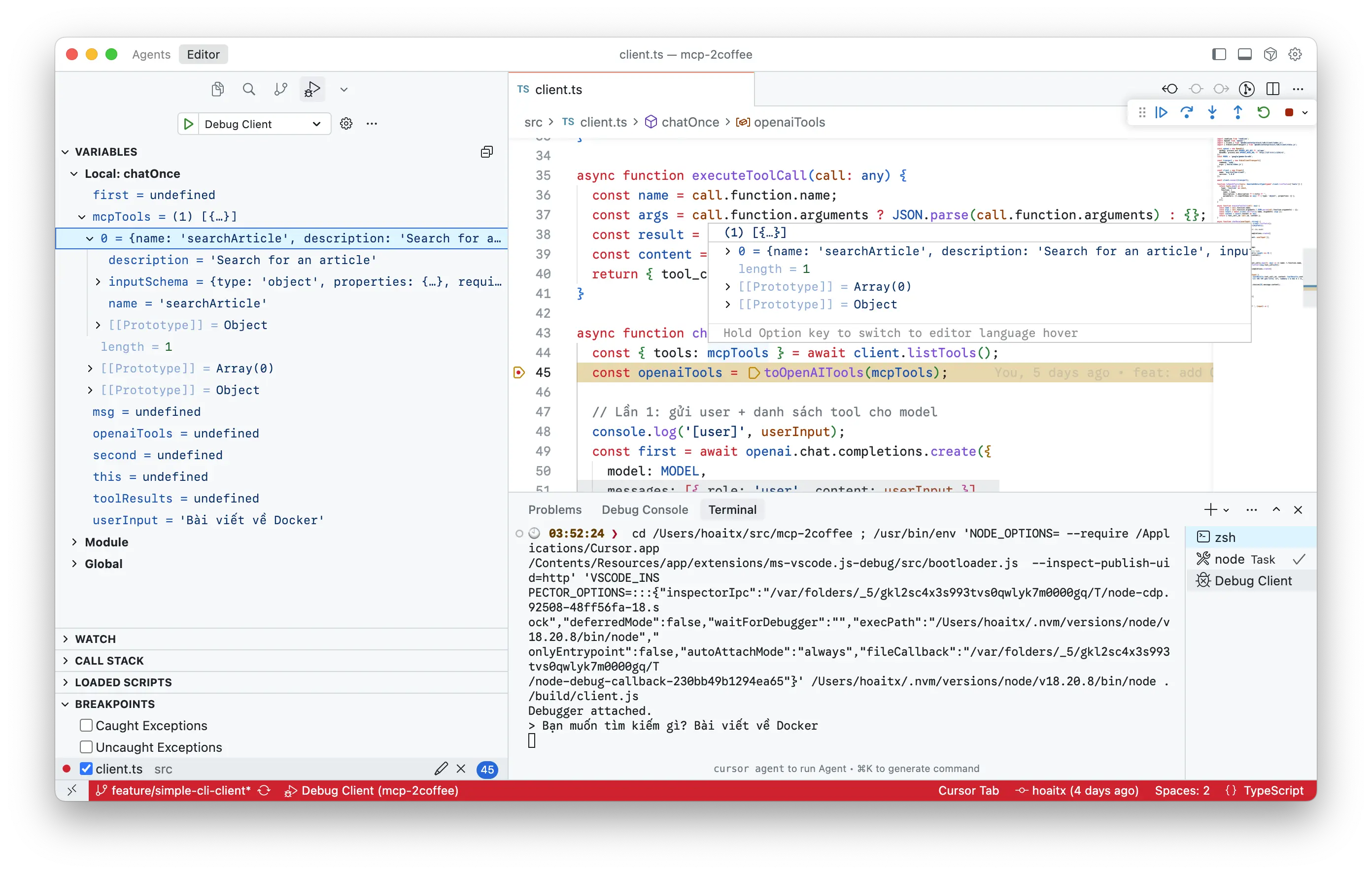Enable Uncaught Exceptions breakpoint

[87, 747]
